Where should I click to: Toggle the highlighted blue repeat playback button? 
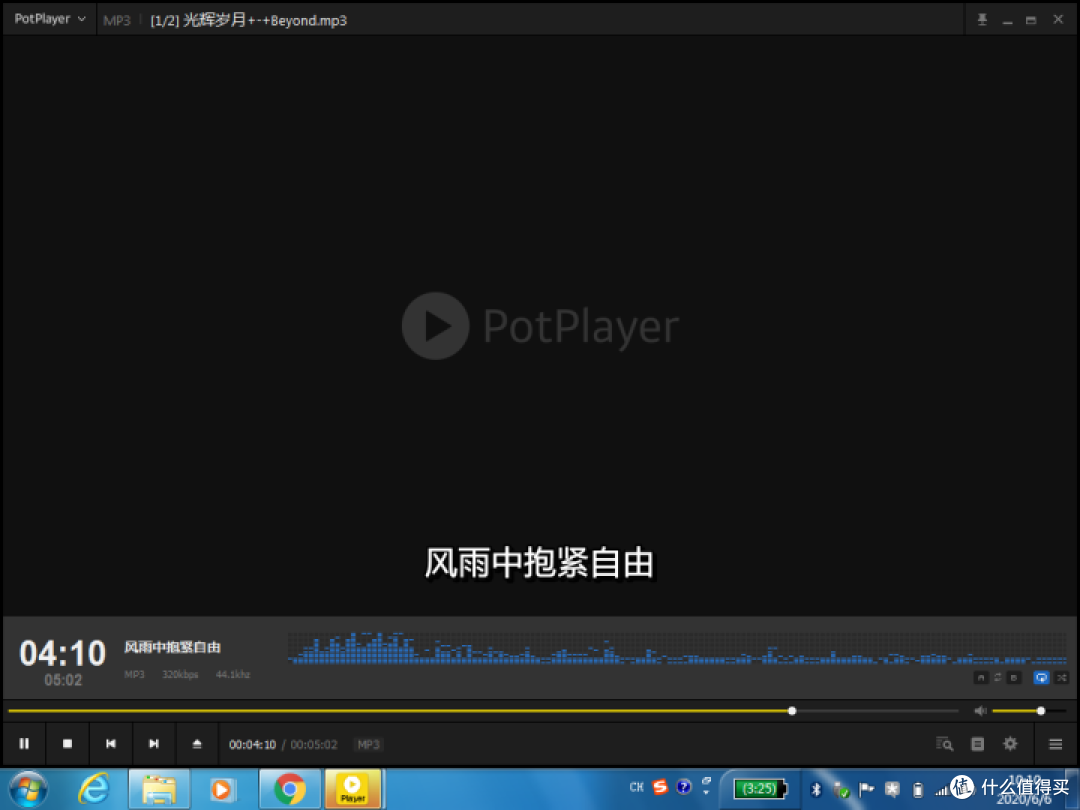coord(1041,678)
